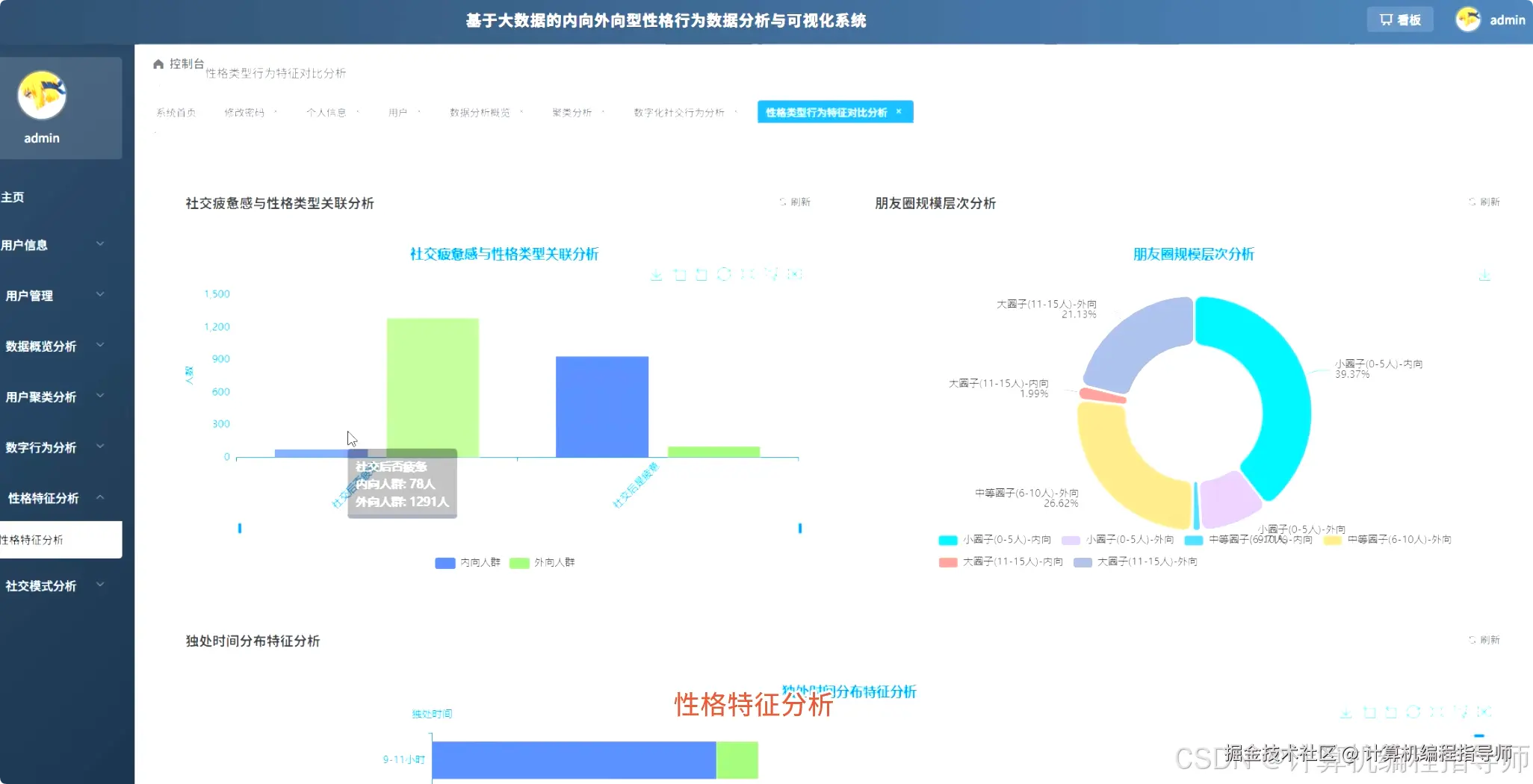Select the 性格特征分析 submenu item
This screenshot has height=784, width=1533.
(61, 540)
